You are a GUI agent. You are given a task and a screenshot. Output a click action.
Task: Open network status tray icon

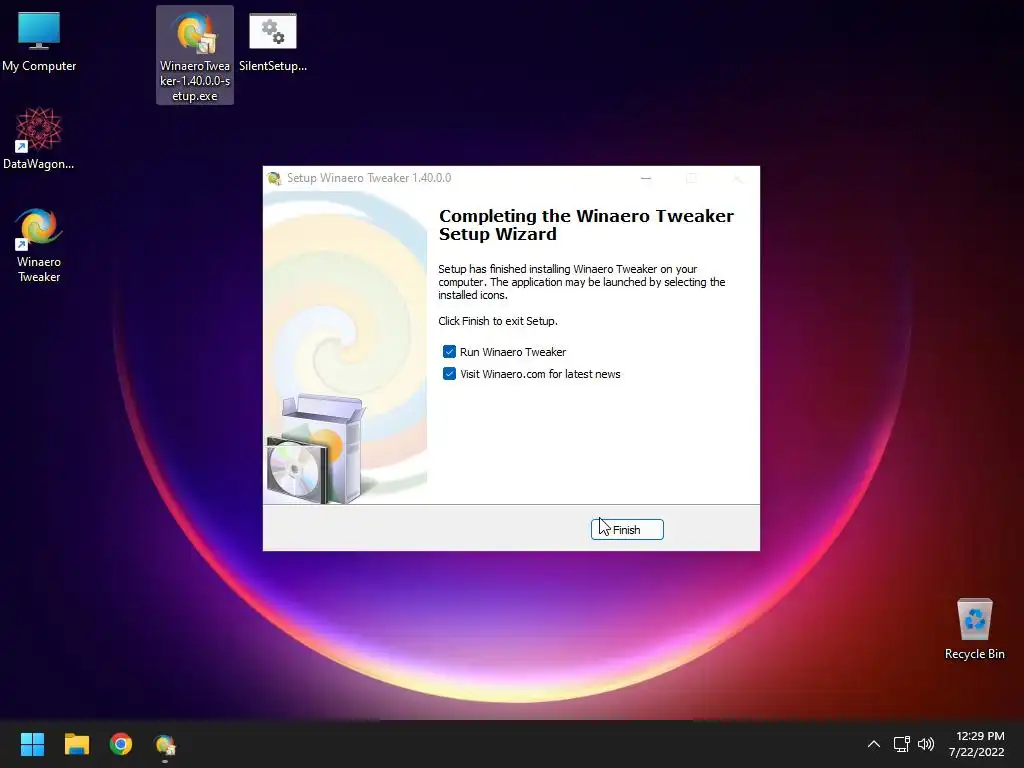pos(902,744)
